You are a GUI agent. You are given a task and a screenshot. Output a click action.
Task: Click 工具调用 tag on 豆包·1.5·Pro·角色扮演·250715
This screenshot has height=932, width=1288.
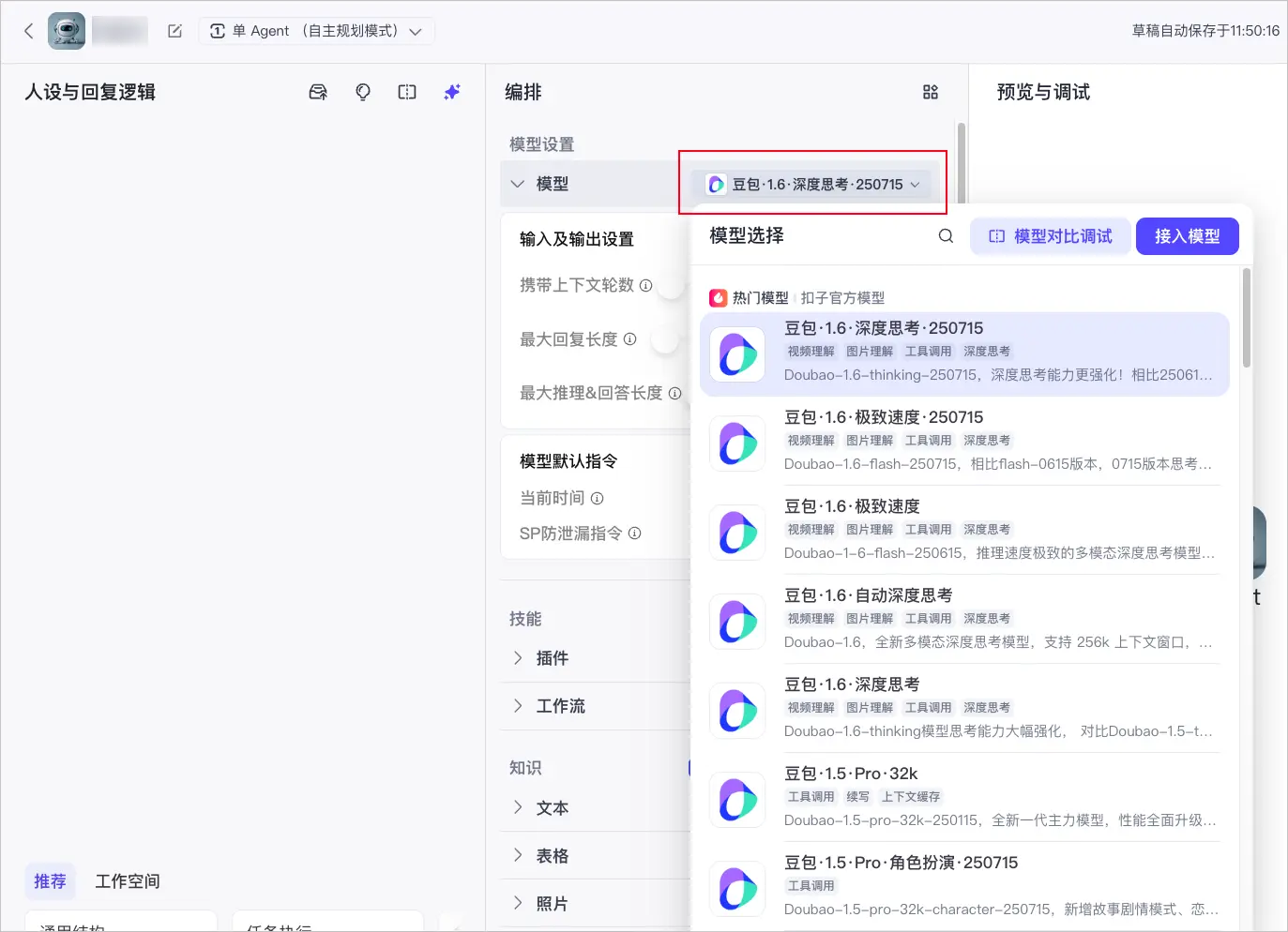[811, 886]
